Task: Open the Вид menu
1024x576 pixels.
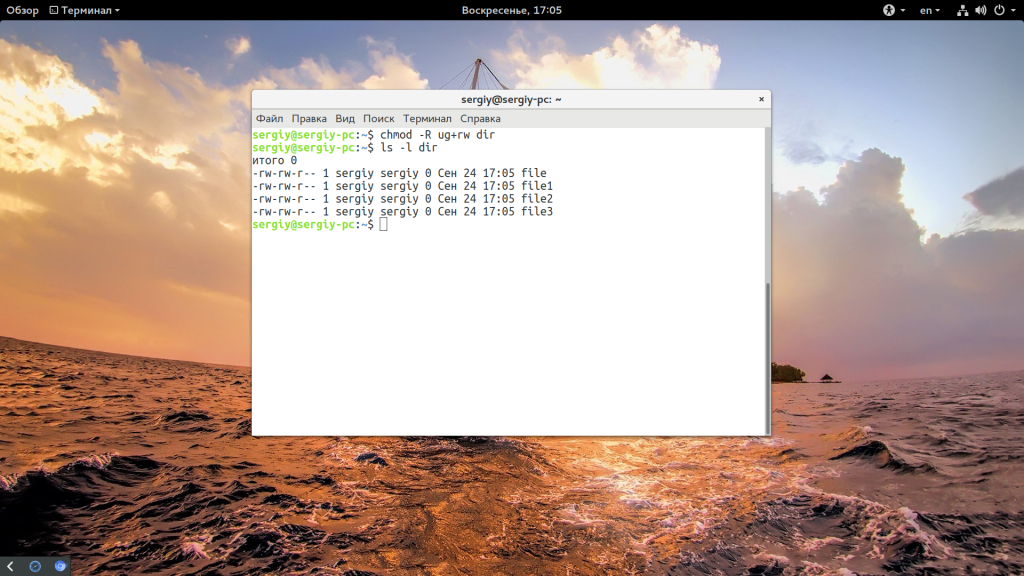Action: 345,118
